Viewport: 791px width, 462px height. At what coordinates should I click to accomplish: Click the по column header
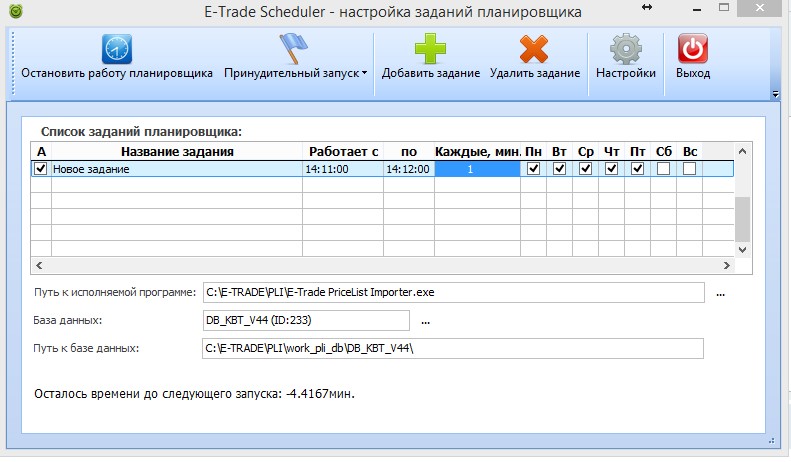click(409, 151)
